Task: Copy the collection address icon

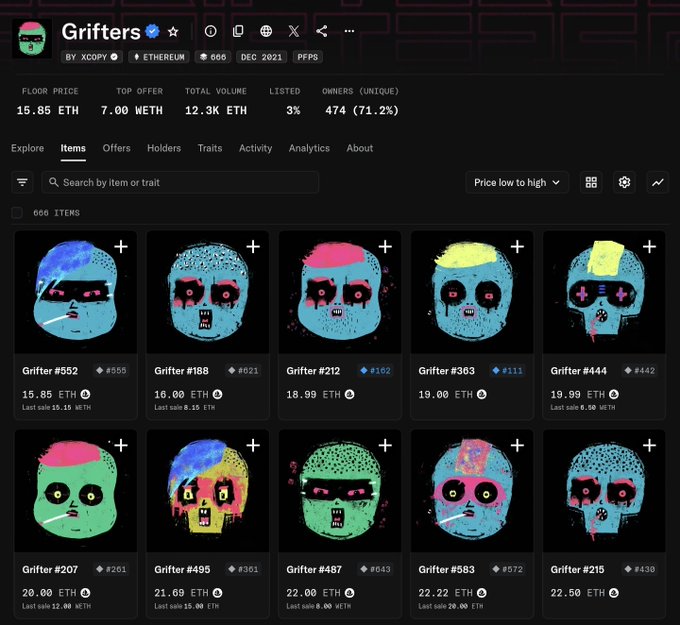Action: (238, 31)
